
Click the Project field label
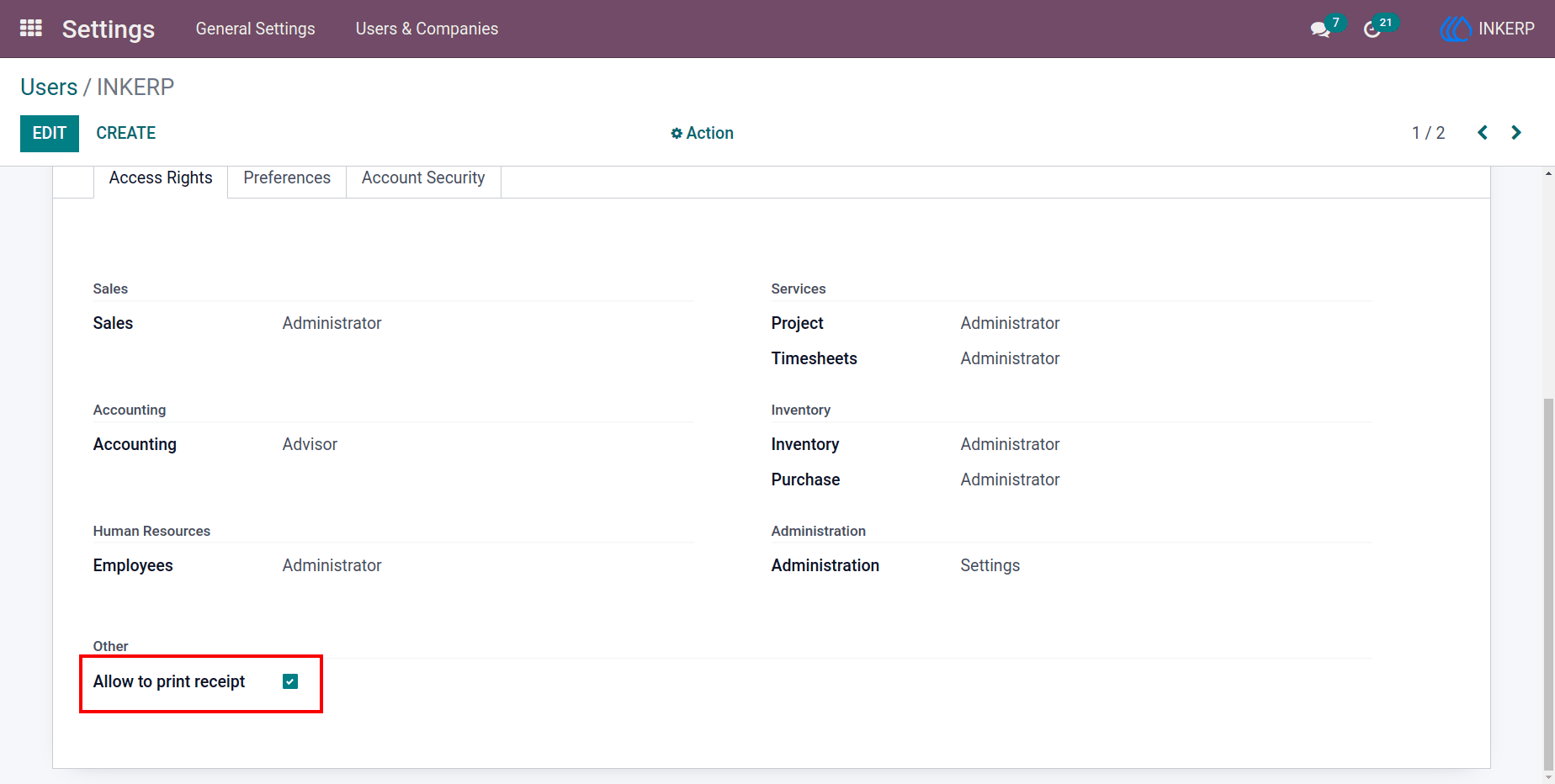click(798, 323)
